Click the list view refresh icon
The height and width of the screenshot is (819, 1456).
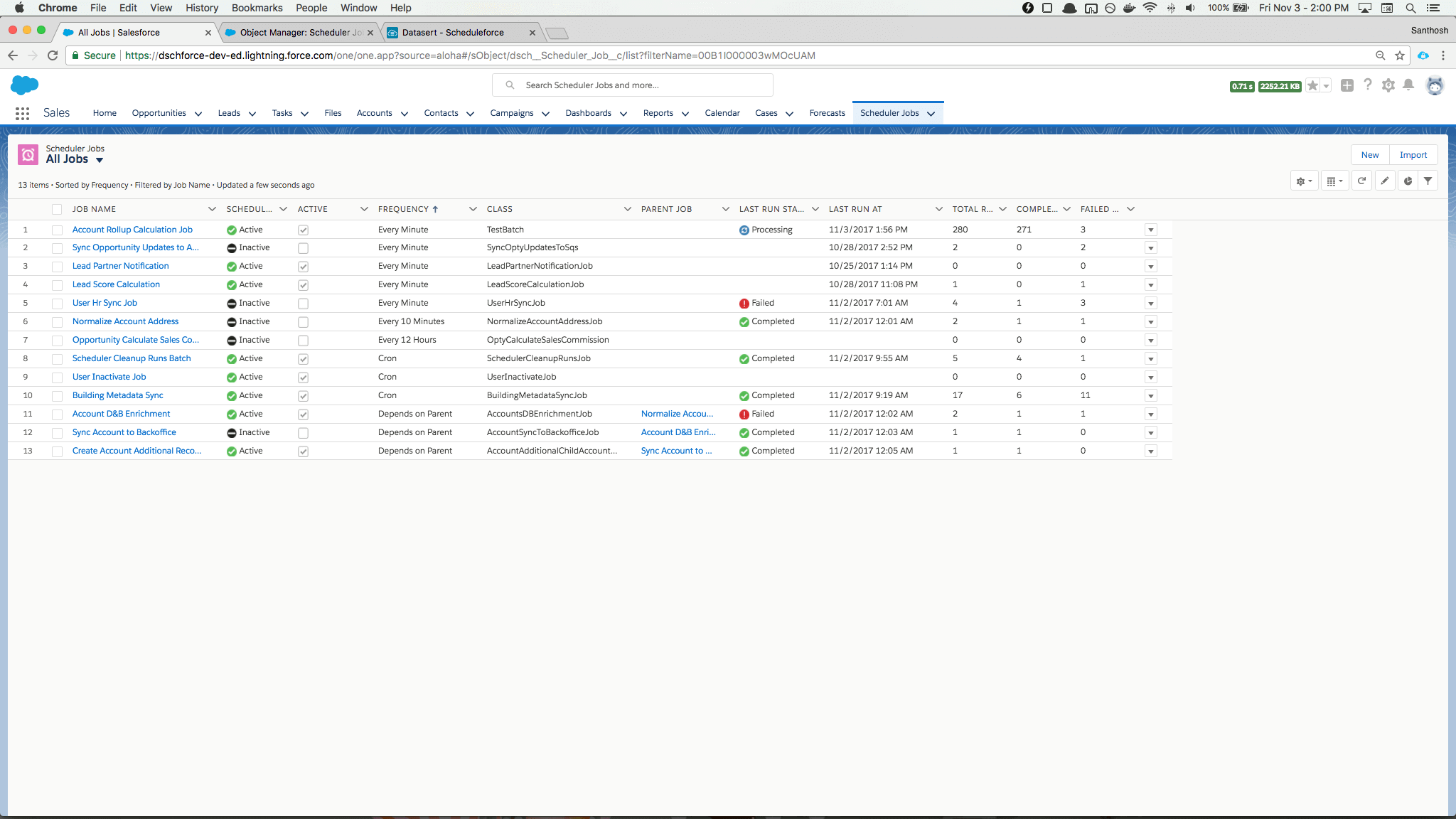[1361, 181]
